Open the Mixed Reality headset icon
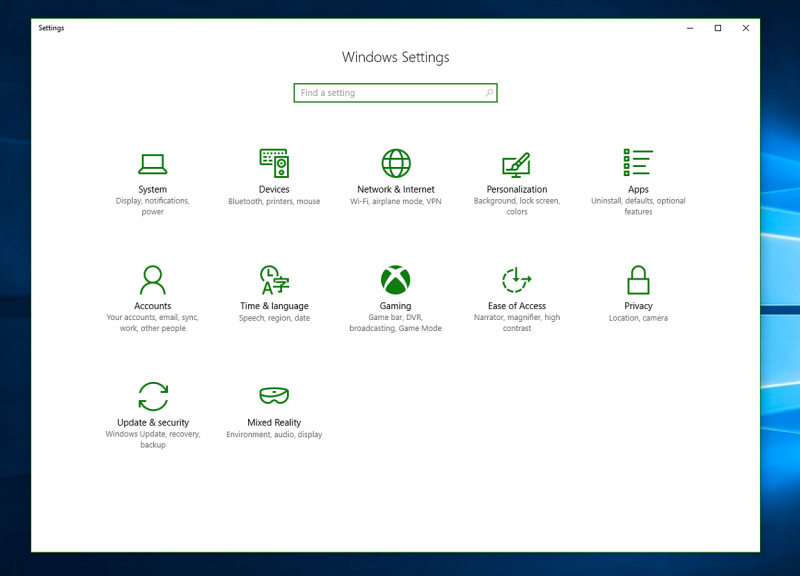This screenshot has height=576, width=800. click(274, 395)
